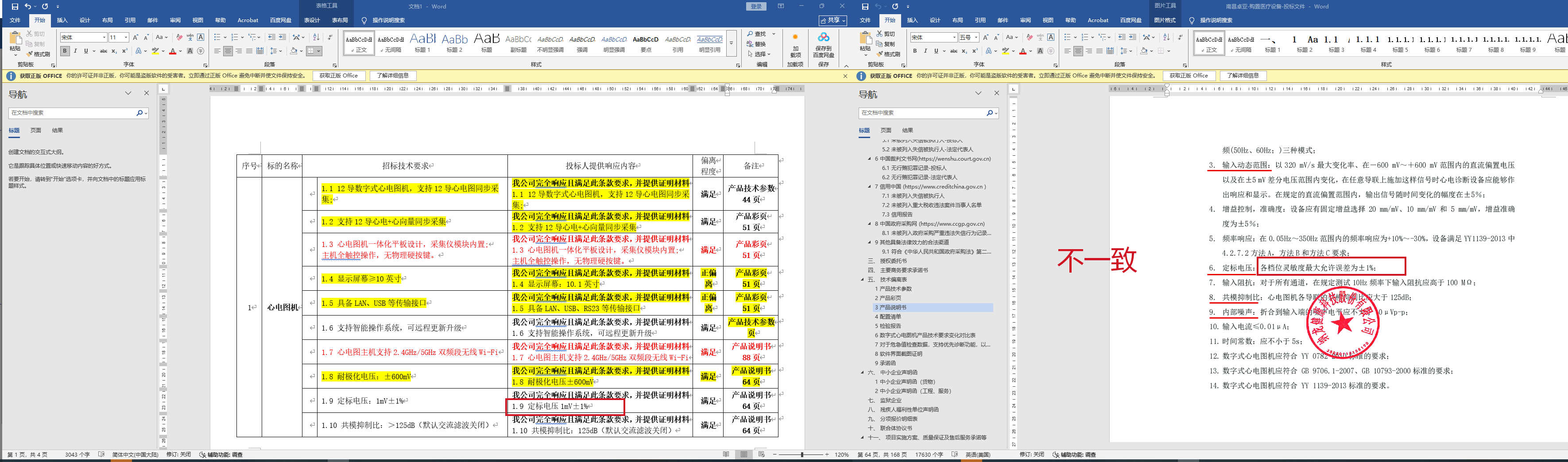Click 了解详细信息 button in left window's yellow banner
Image resolution: width=1568 pixels, height=462 pixels.
(393, 76)
